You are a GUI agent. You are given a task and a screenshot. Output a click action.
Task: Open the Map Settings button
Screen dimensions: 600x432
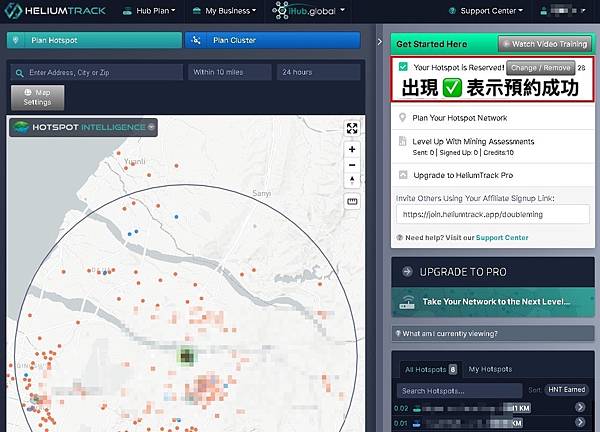pyautogui.click(x=36, y=97)
